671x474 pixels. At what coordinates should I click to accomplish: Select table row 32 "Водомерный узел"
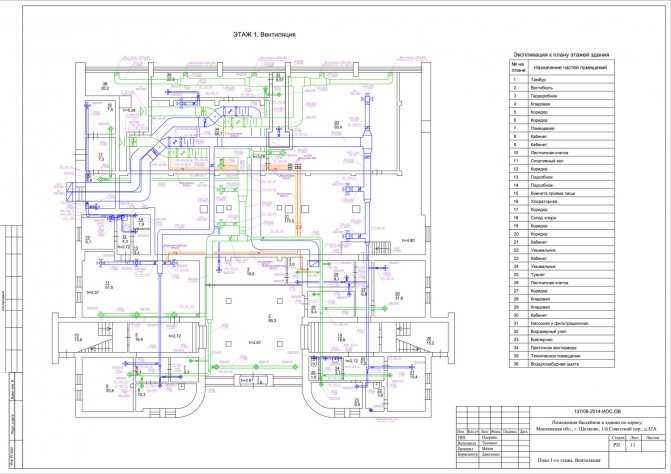[561, 332]
